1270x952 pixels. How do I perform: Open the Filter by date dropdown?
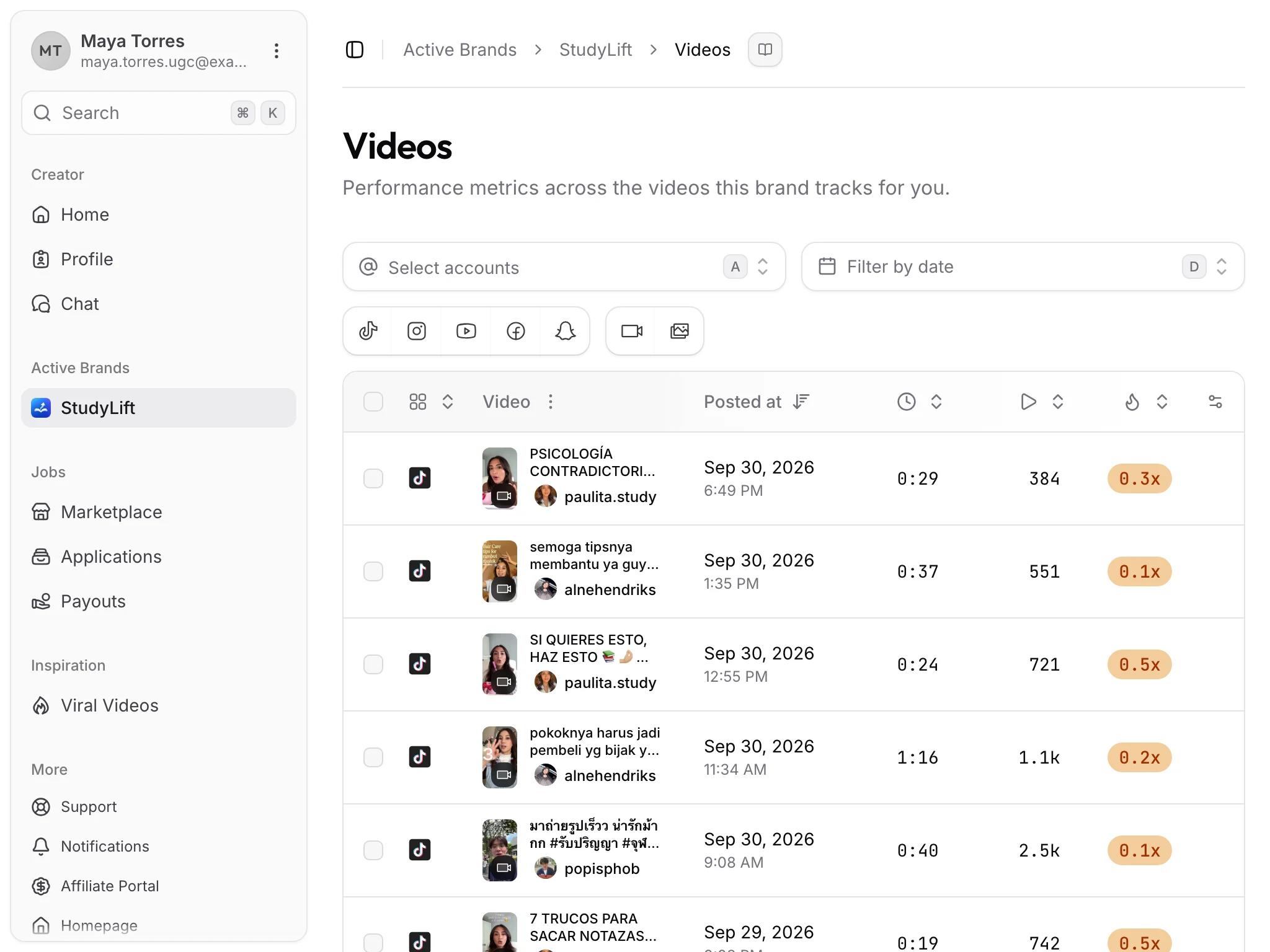(x=1023, y=267)
